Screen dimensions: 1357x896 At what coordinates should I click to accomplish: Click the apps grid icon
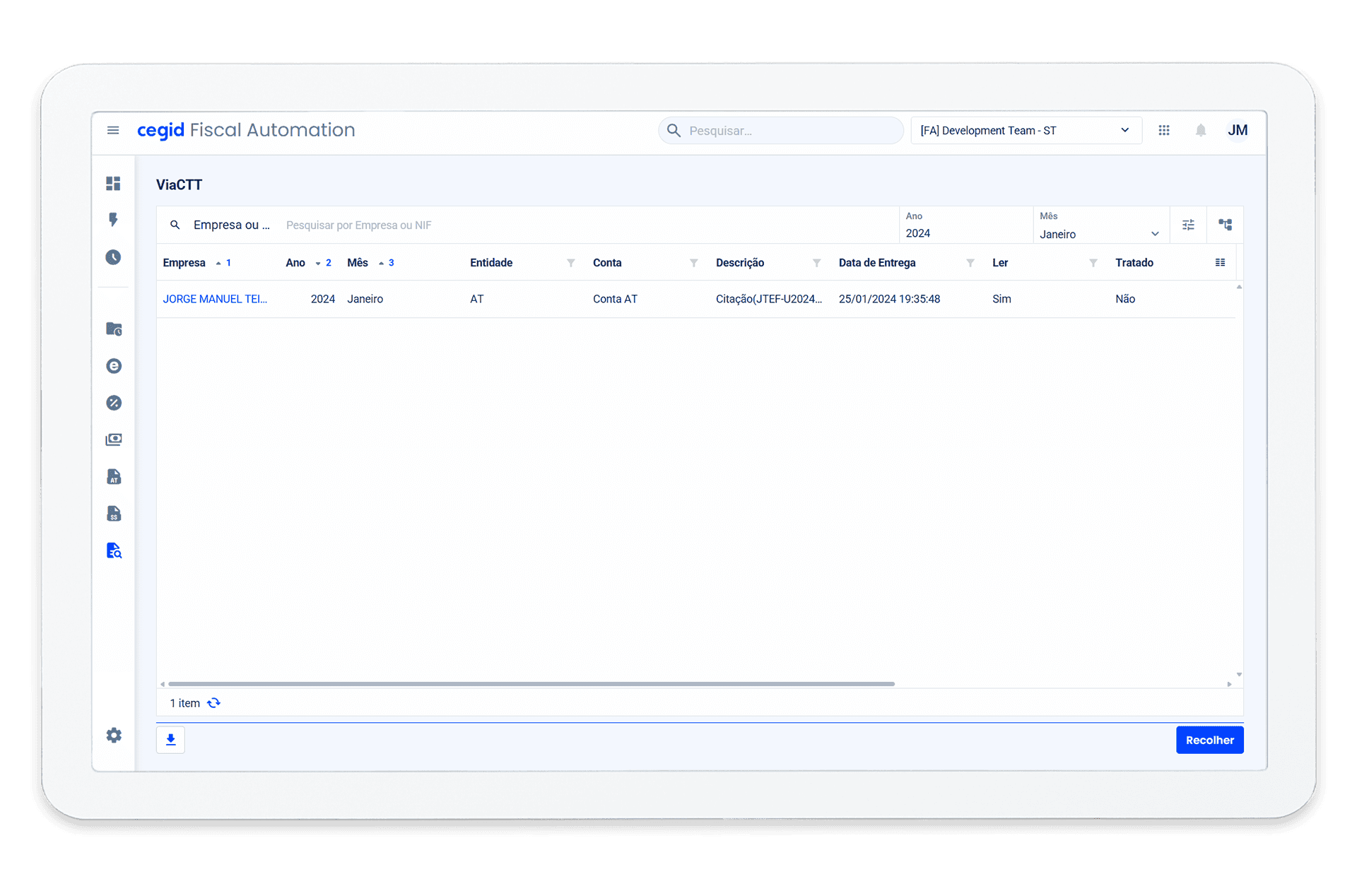coord(1164,130)
